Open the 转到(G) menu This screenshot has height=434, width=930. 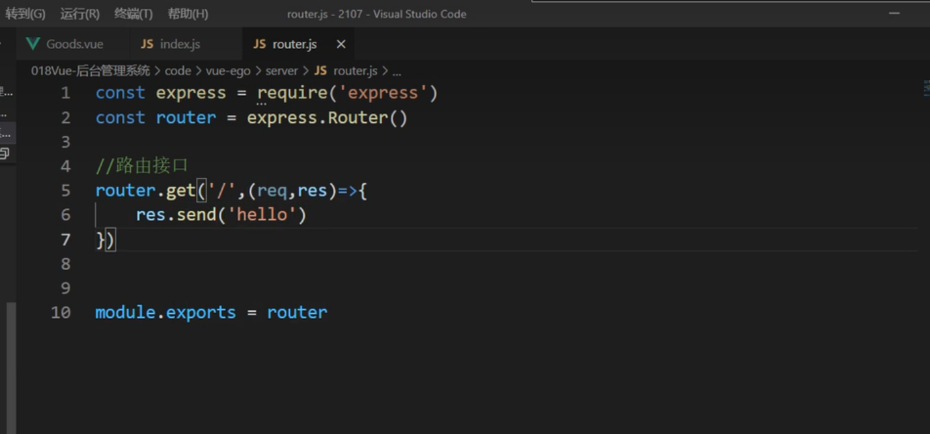(25, 14)
